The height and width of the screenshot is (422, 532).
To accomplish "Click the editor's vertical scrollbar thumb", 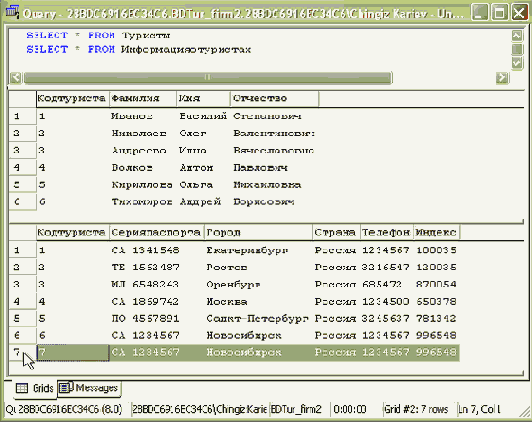I will (517, 49).
